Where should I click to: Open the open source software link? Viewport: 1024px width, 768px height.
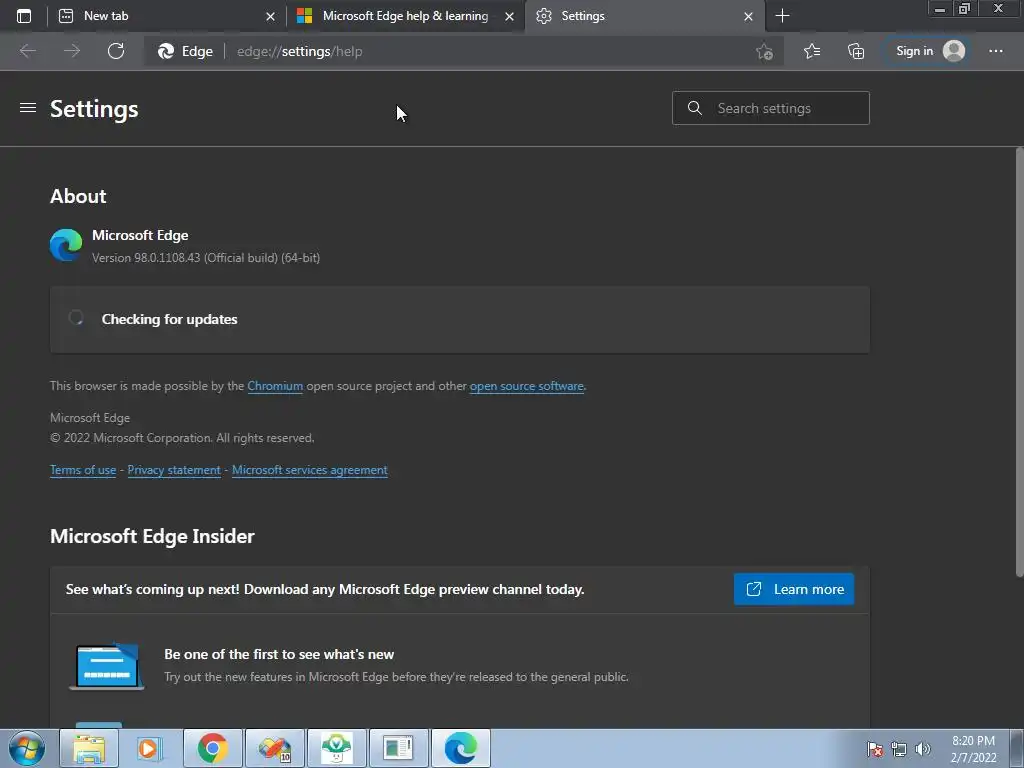(x=526, y=386)
